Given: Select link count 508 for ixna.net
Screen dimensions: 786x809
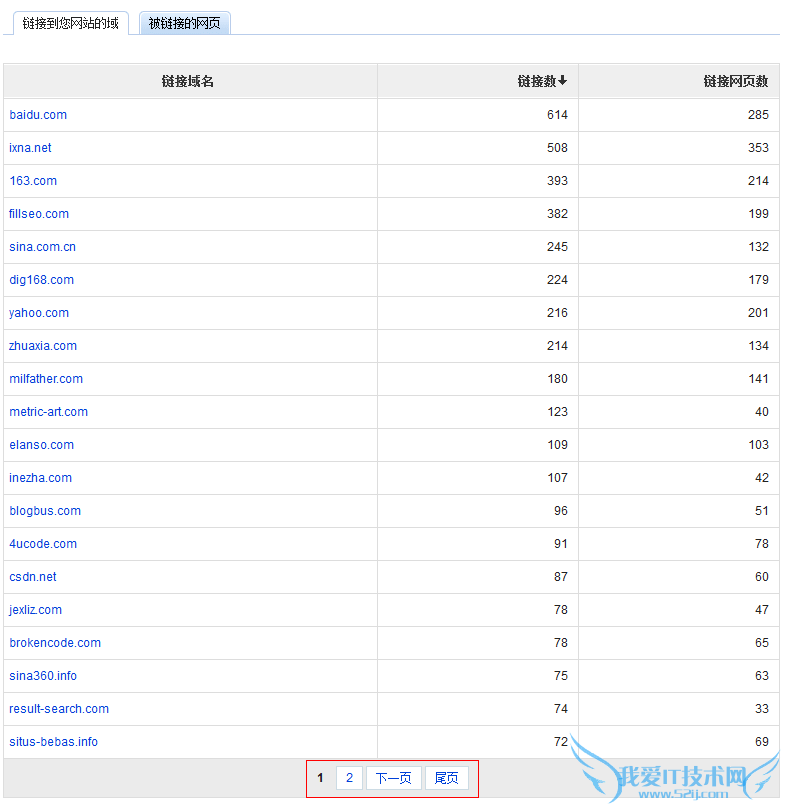Looking at the screenshot, I should tap(557, 148).
